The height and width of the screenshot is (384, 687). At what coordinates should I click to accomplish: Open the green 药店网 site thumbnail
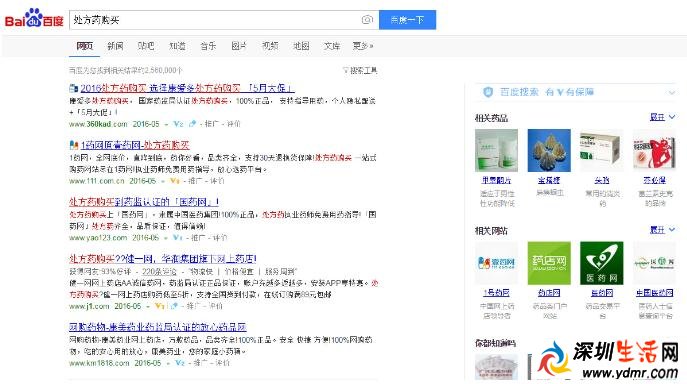pyautogui.click(x=549, y=263)
